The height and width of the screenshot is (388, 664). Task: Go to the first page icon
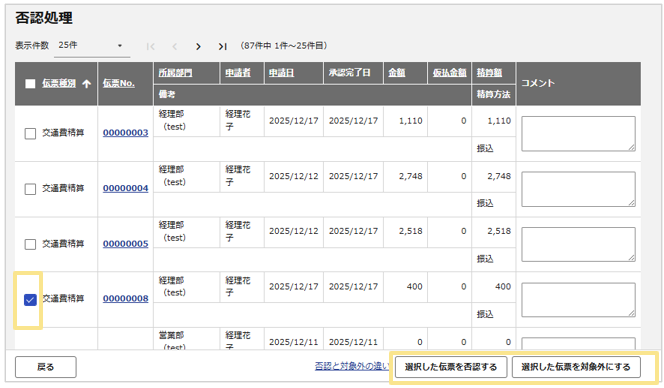150,46
